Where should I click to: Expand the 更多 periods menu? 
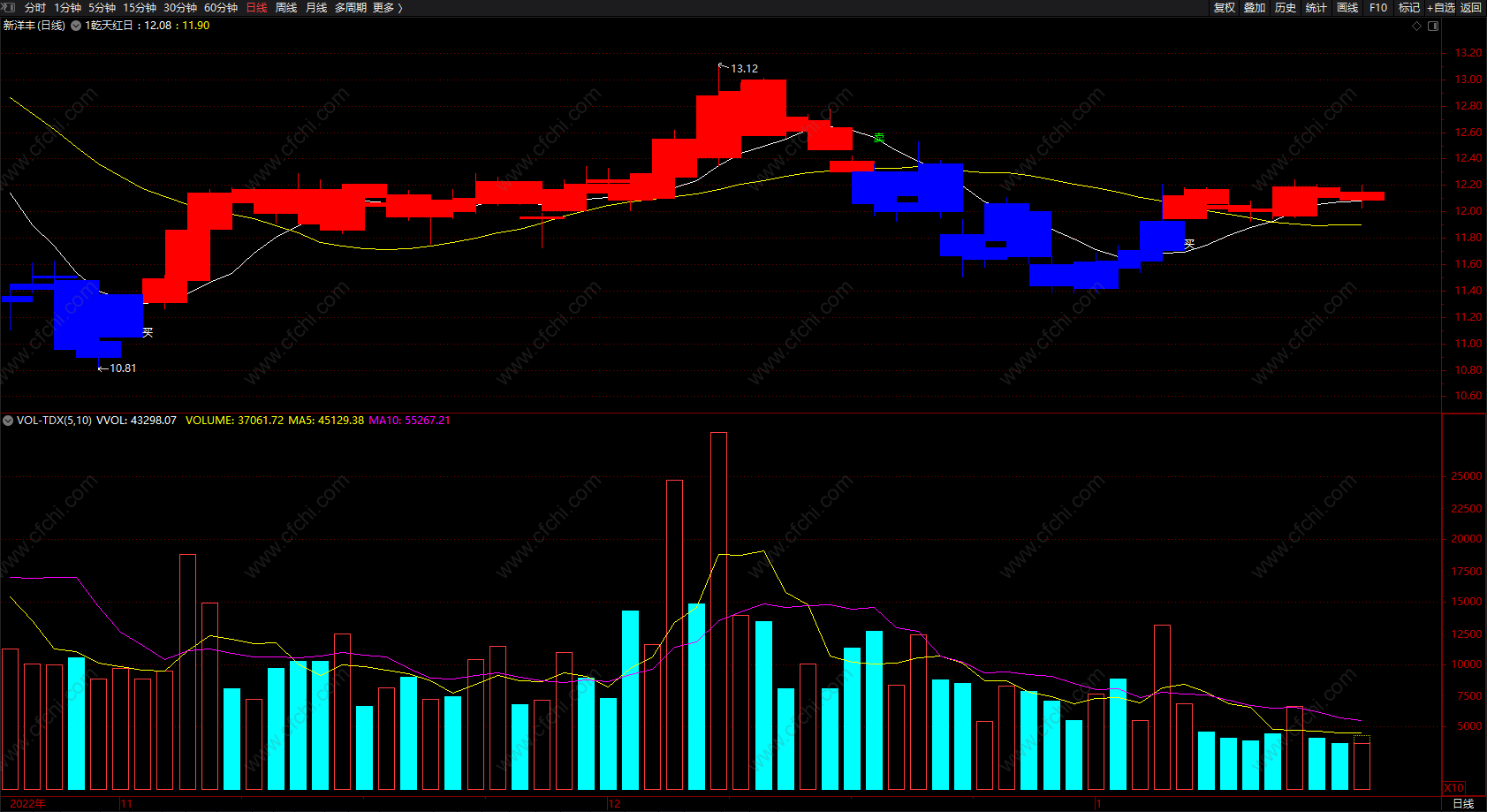click(x=387, y=8)
